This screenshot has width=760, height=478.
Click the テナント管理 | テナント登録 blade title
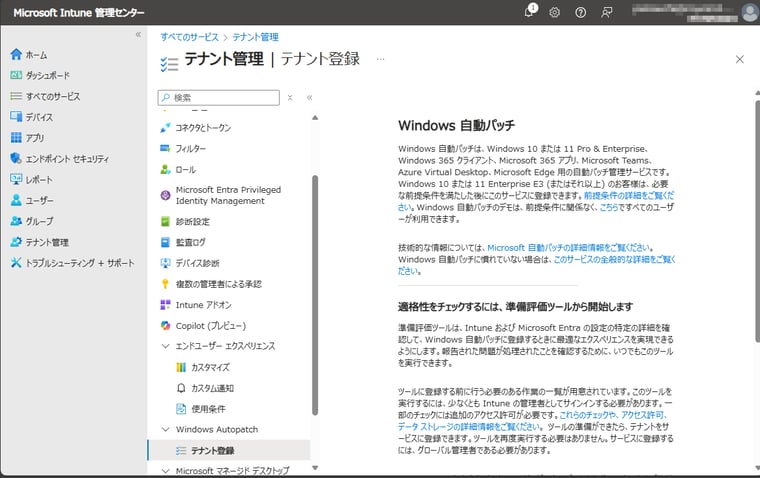click(272, 59)
